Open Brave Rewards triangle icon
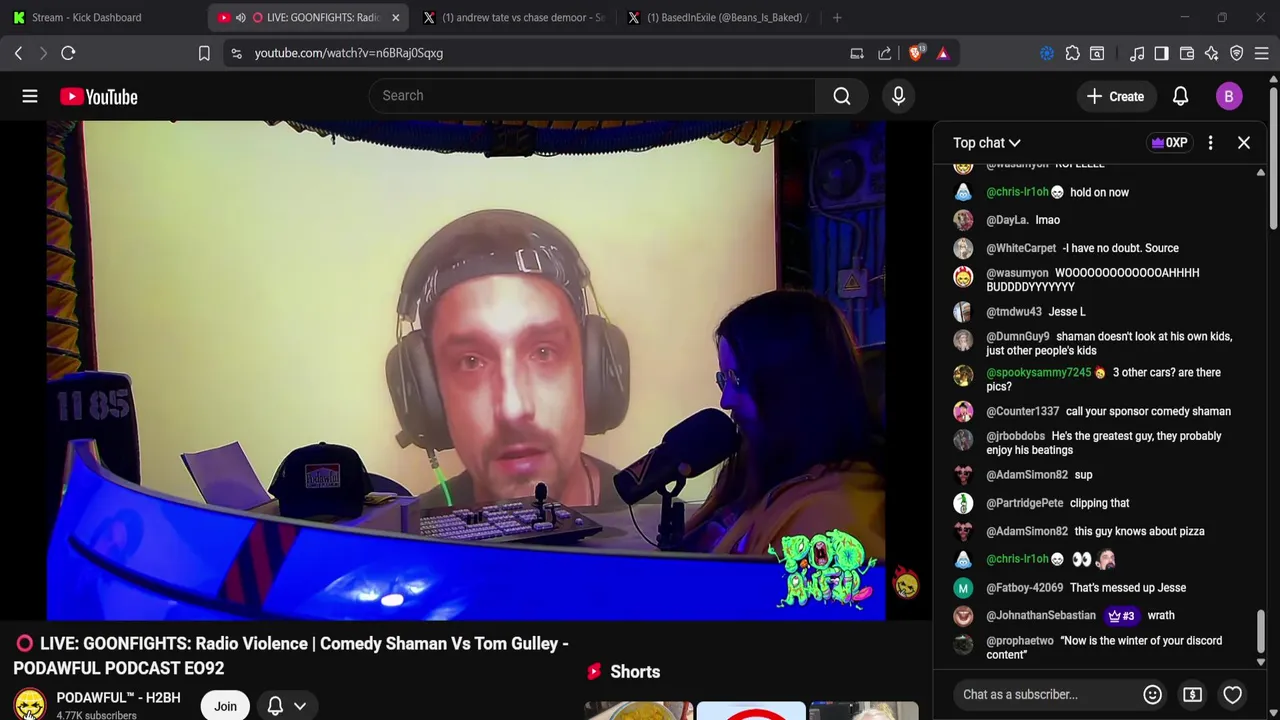The width and height of the screenshot is (1280, 720). 943,53
